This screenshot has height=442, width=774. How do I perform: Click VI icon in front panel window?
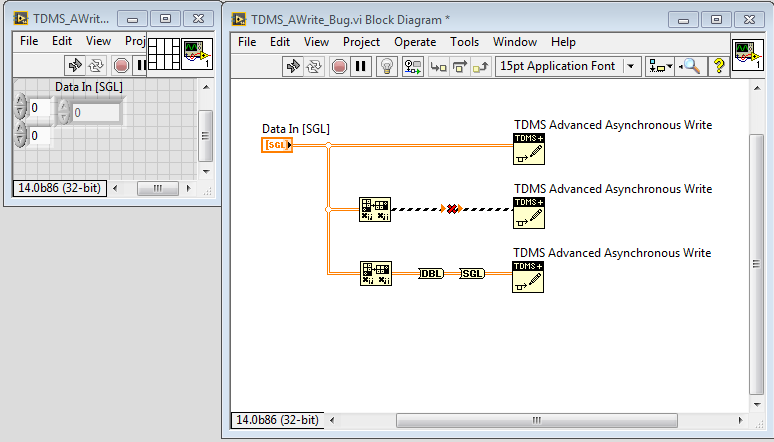(197, 54)
